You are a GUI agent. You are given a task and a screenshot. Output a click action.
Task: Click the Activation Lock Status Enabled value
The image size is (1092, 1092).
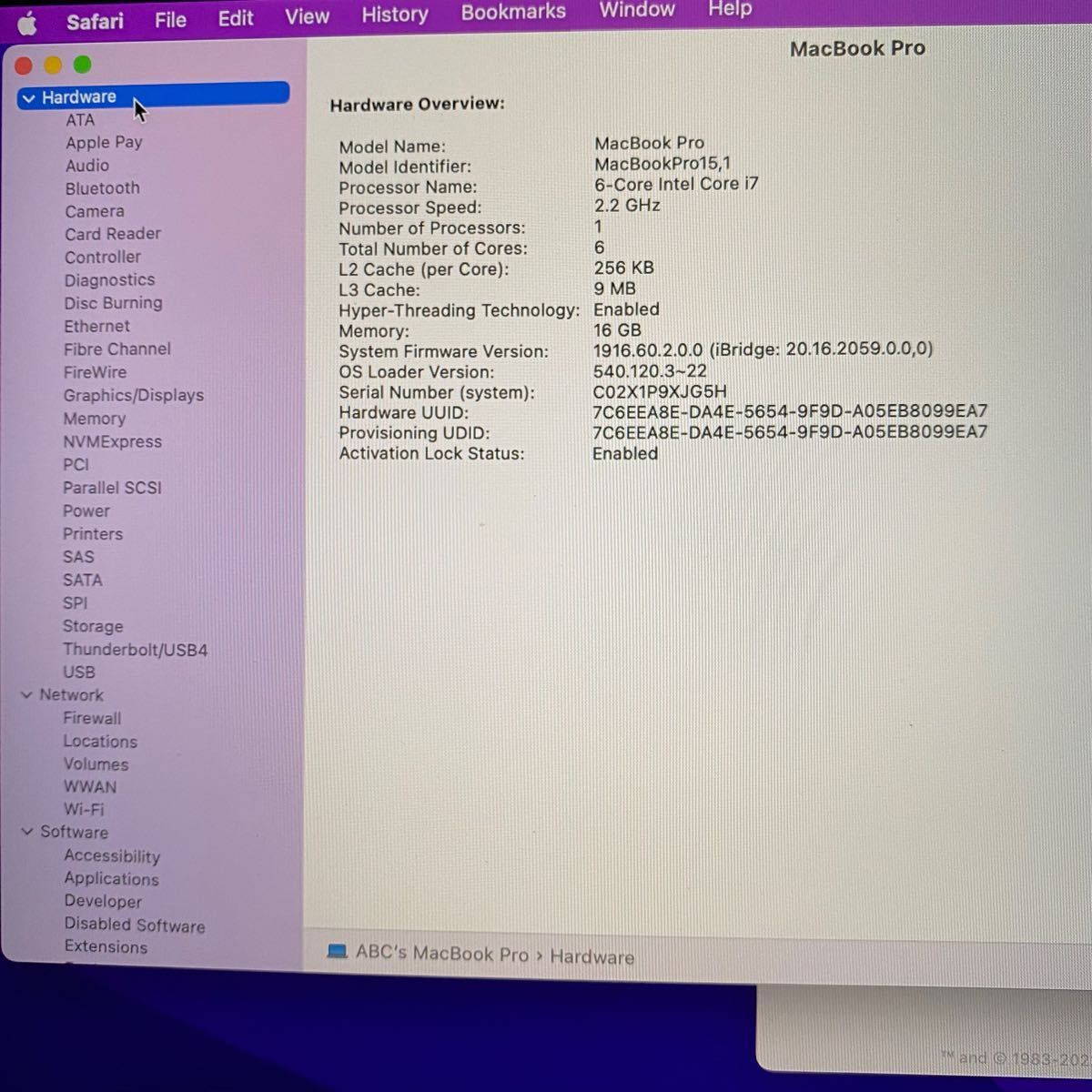tap(625, 453)
